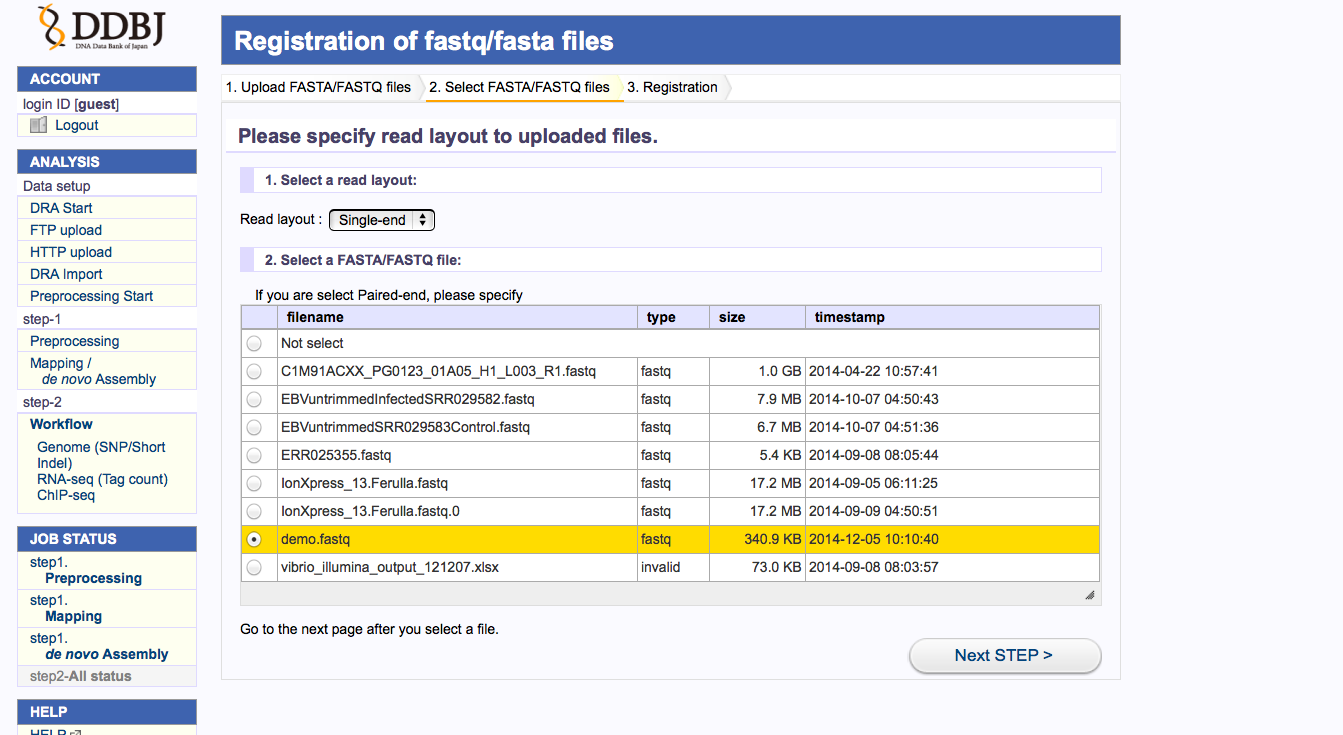Image resolution: width=1343 pixels, height=735 pixels.
Task: Open Mapping / de novo Assembly
Action: (x=93, y=371)
